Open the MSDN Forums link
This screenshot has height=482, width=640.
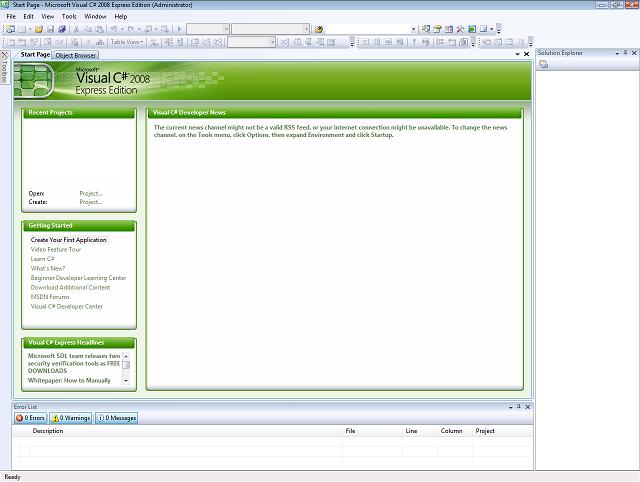50,297
